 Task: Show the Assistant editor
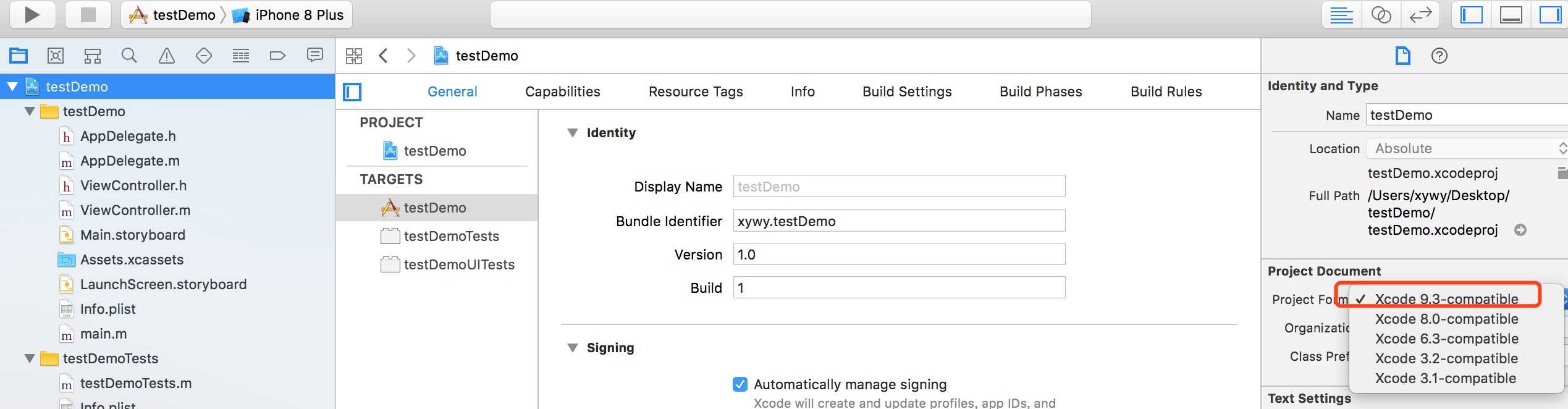[x=1381, y=15]
